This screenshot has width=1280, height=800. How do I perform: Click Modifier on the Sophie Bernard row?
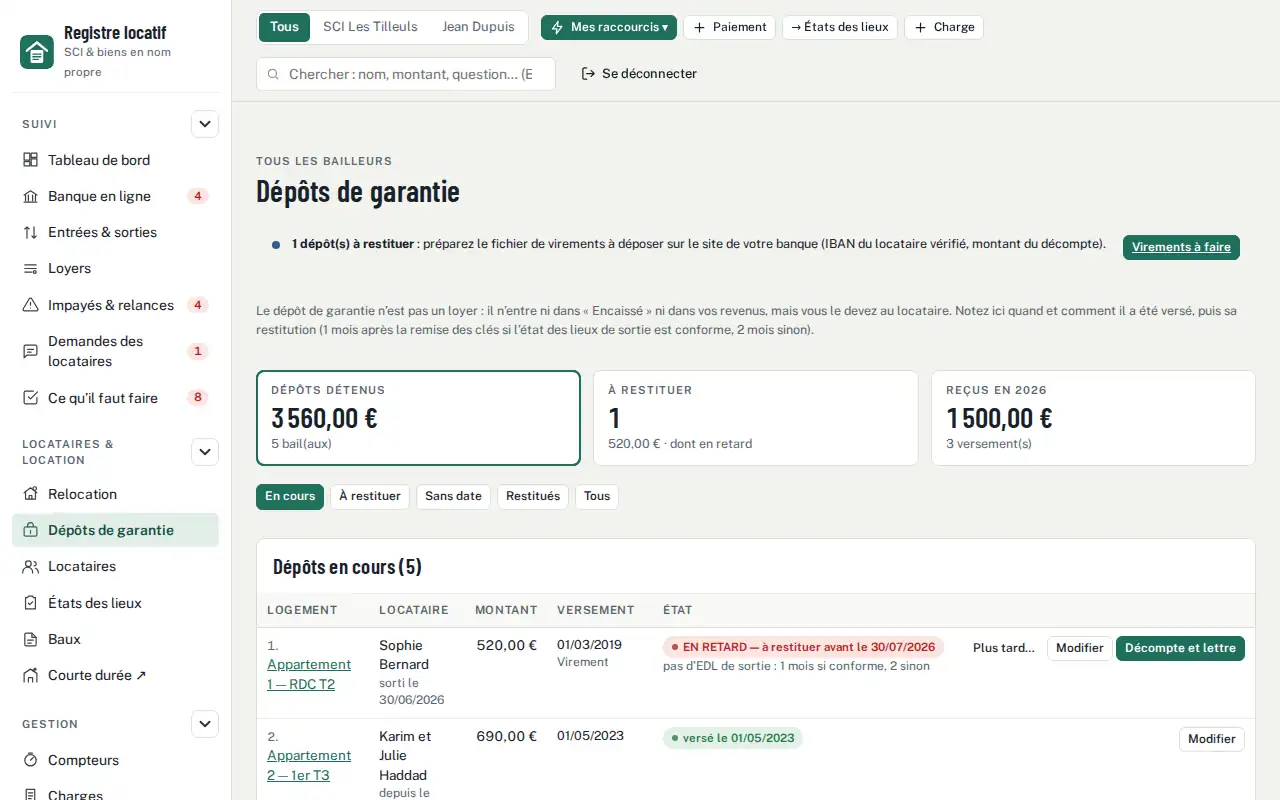[1080, 648]
